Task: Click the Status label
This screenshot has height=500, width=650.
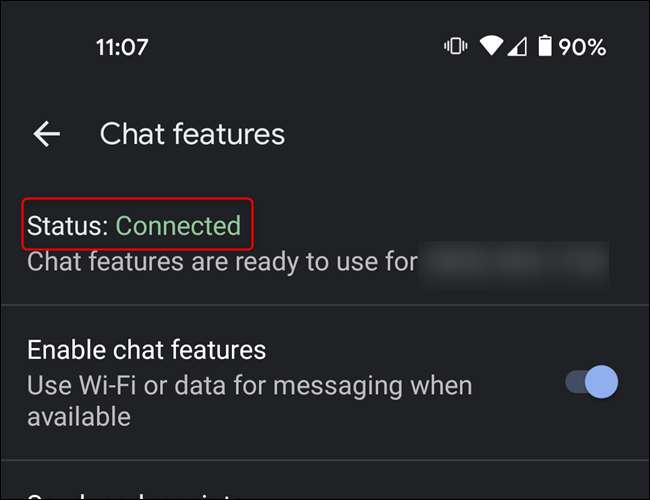Action: (x=68, y=226)
